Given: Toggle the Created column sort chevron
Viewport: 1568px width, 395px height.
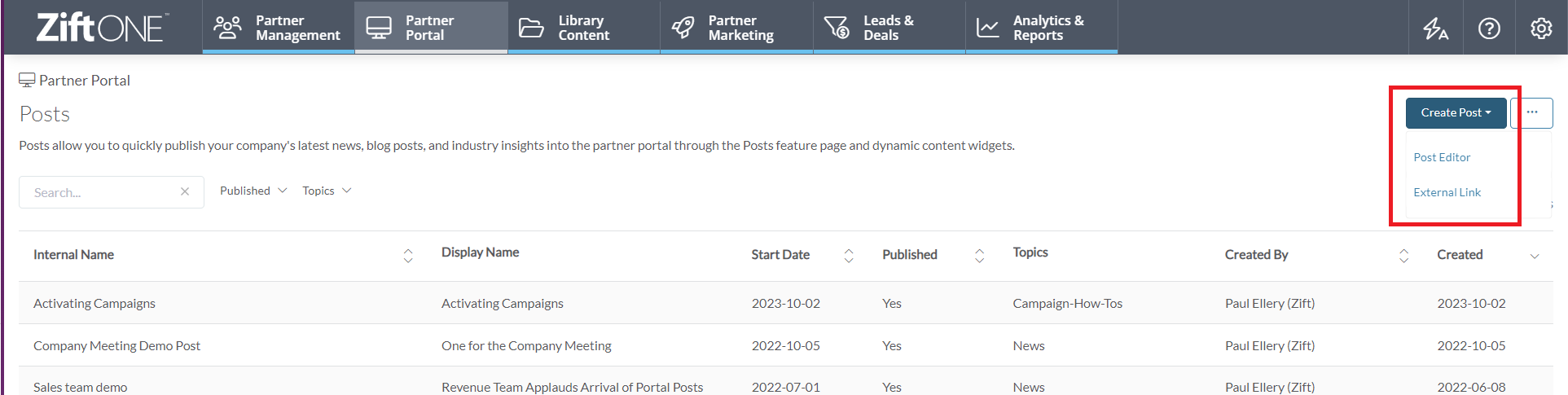Looking at the screenshot, I should 1535,256.
